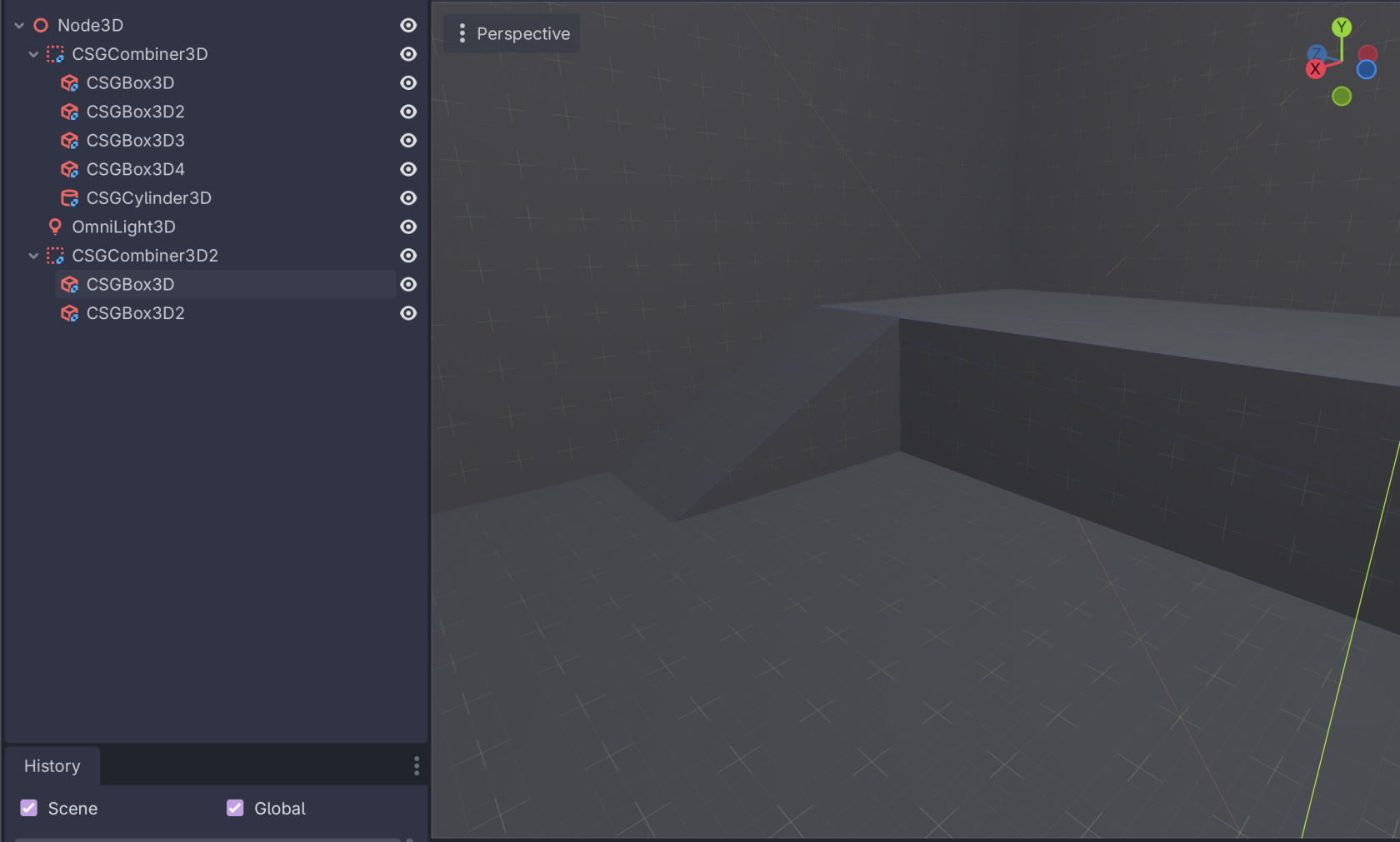1400x842 pixels.
Task: Select CSGBox3D2 under CSGCombiner3D2
Action: (x=135, y=312)
